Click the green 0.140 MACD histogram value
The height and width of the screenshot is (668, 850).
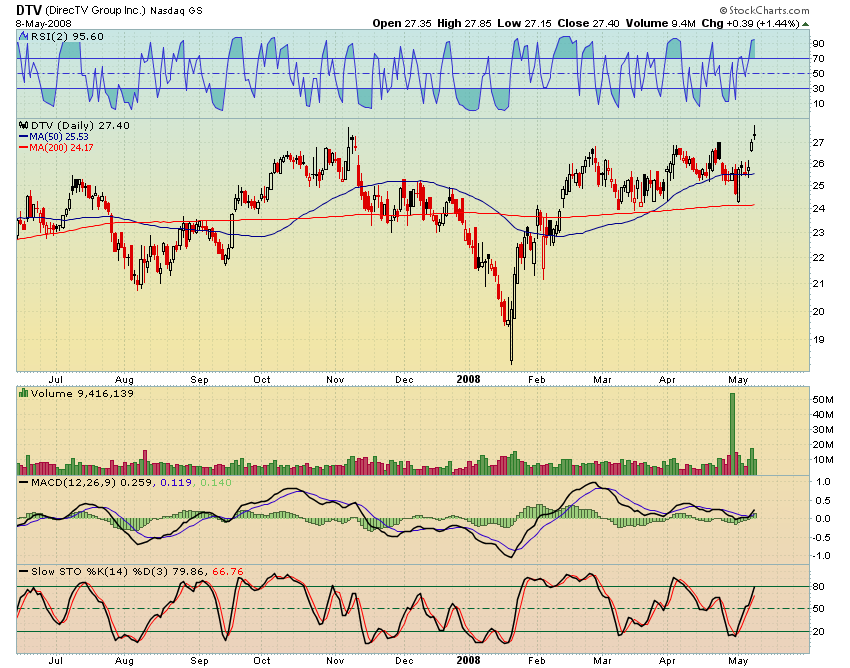click(216, 482)
